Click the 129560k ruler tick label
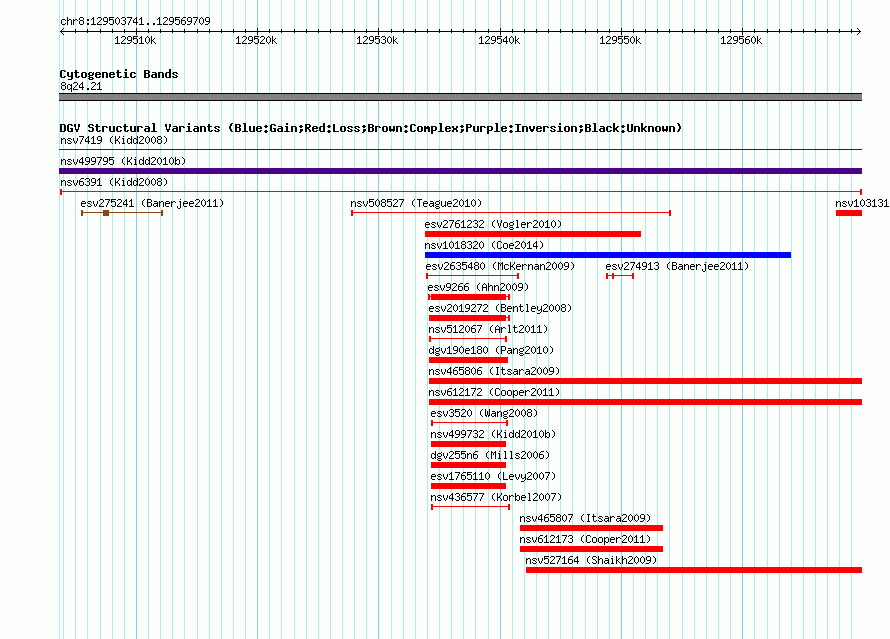The height and width of the screenshot is (639, 890). [x=741, y=40]
